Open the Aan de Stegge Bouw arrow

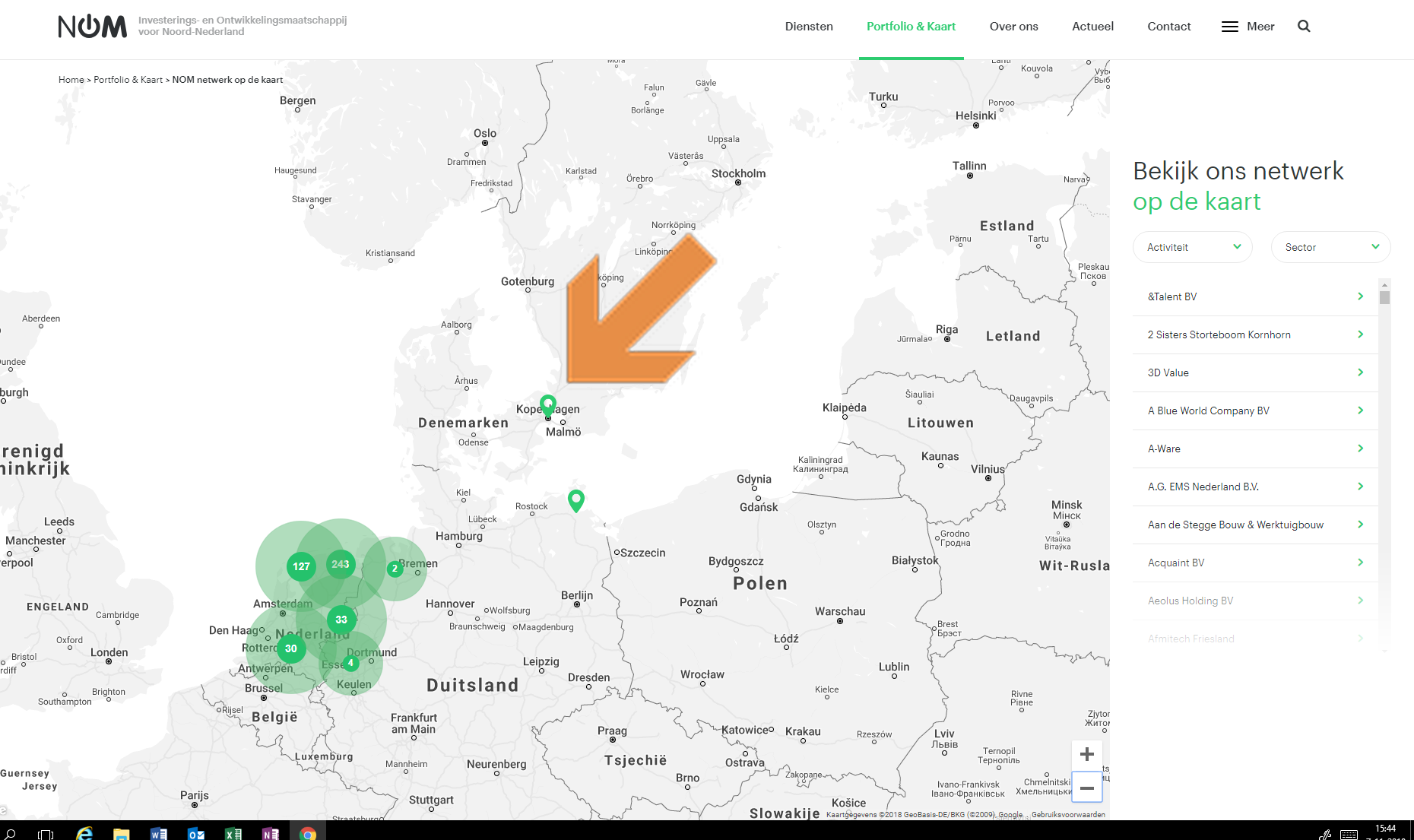[1360, 525]
